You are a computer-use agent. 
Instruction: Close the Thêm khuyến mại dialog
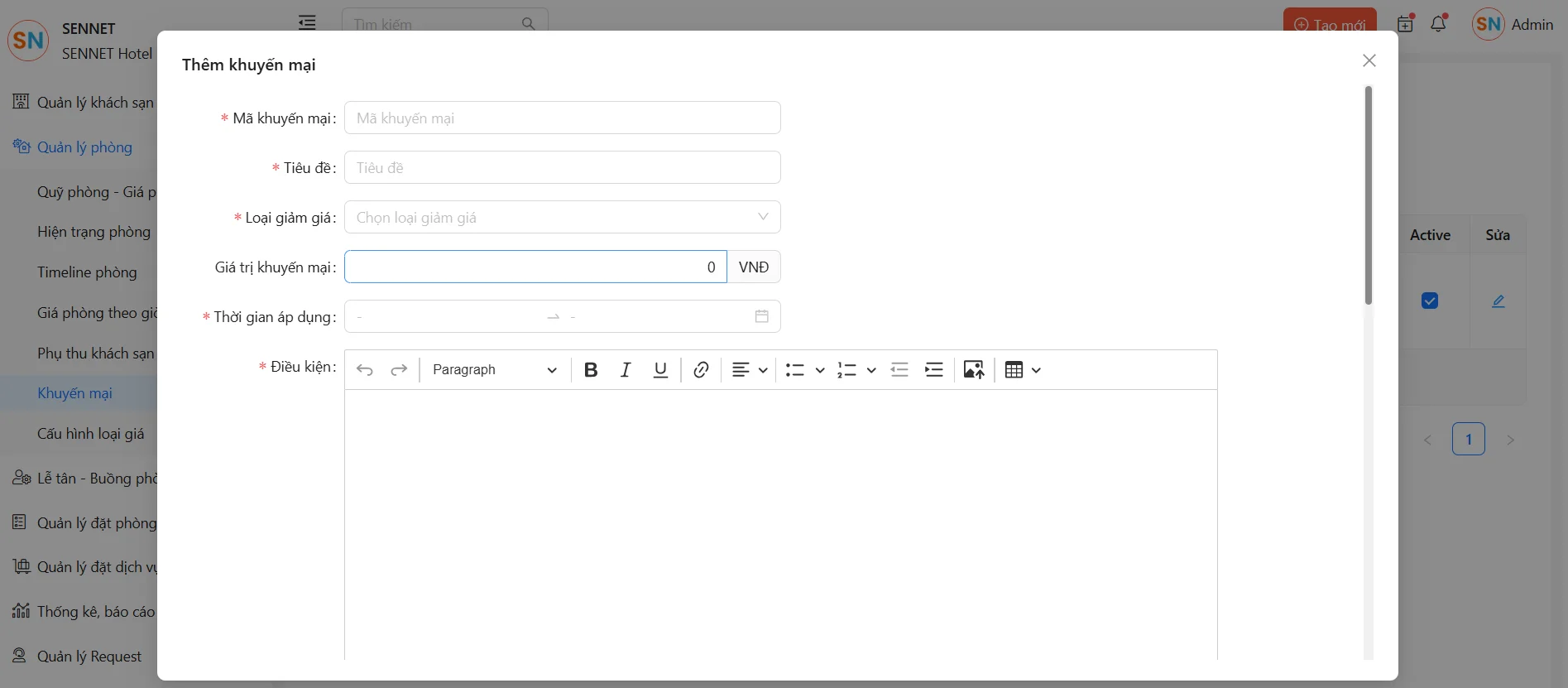[1369, 60]
